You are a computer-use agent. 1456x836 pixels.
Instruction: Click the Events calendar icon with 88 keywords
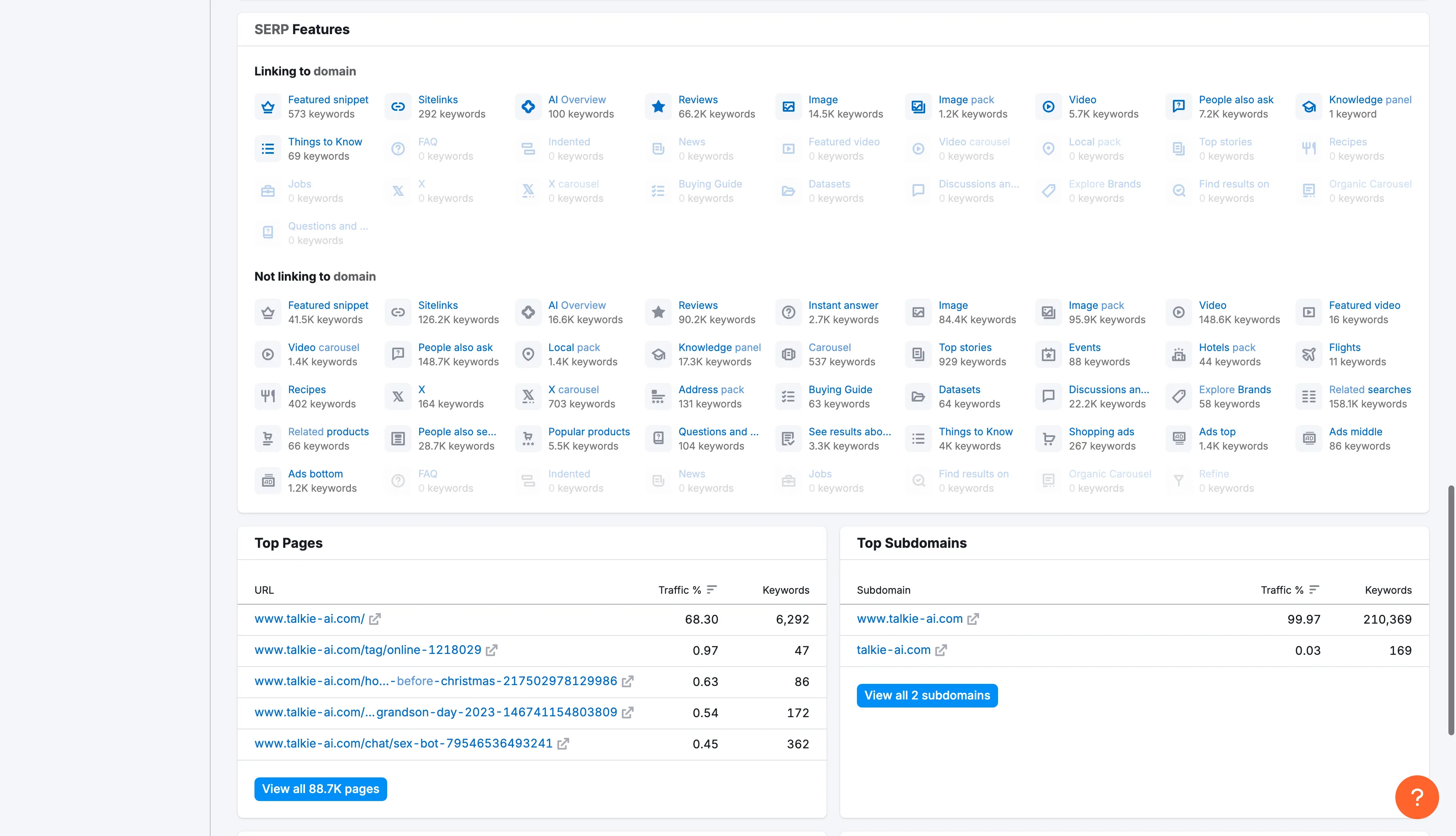point(1049,354)
